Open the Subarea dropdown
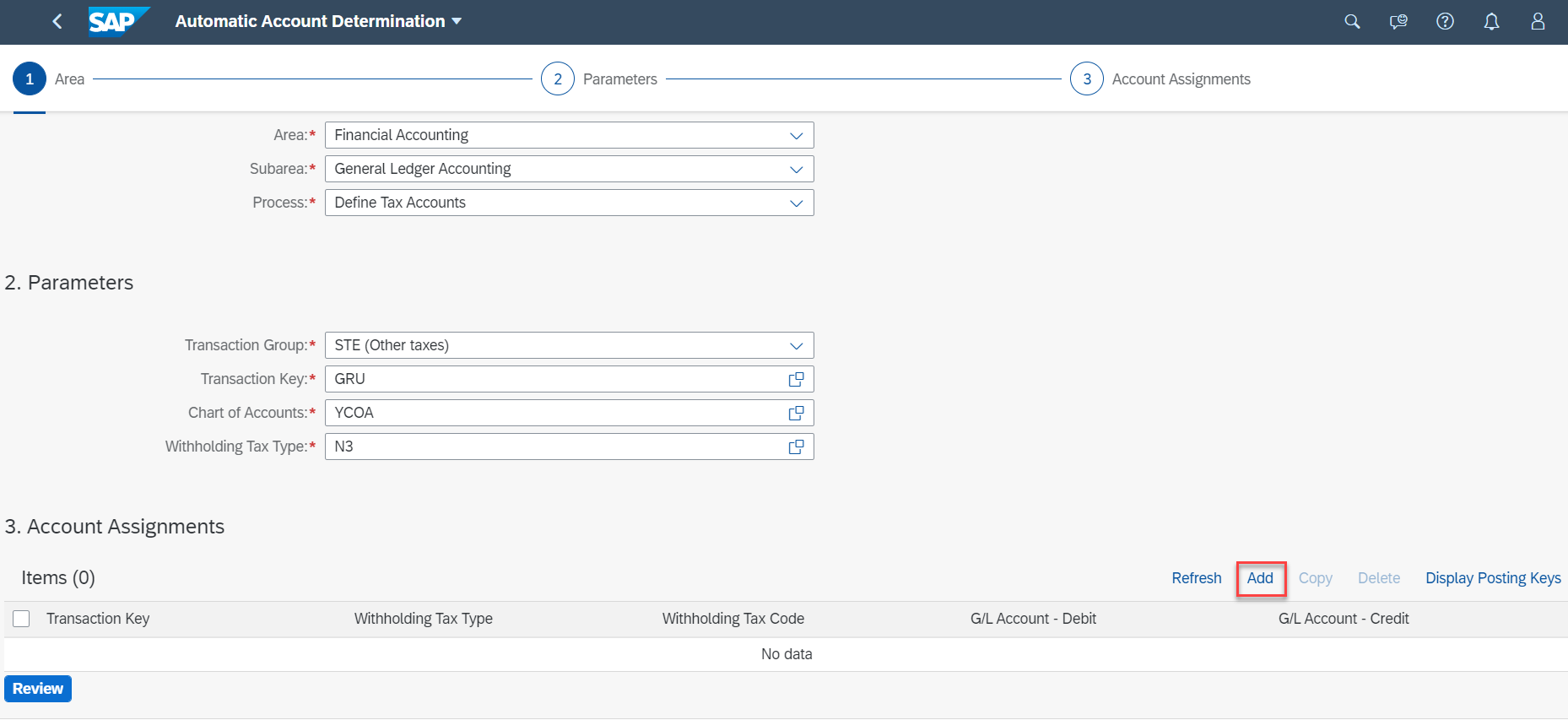1568x720 pixels. 796,169
